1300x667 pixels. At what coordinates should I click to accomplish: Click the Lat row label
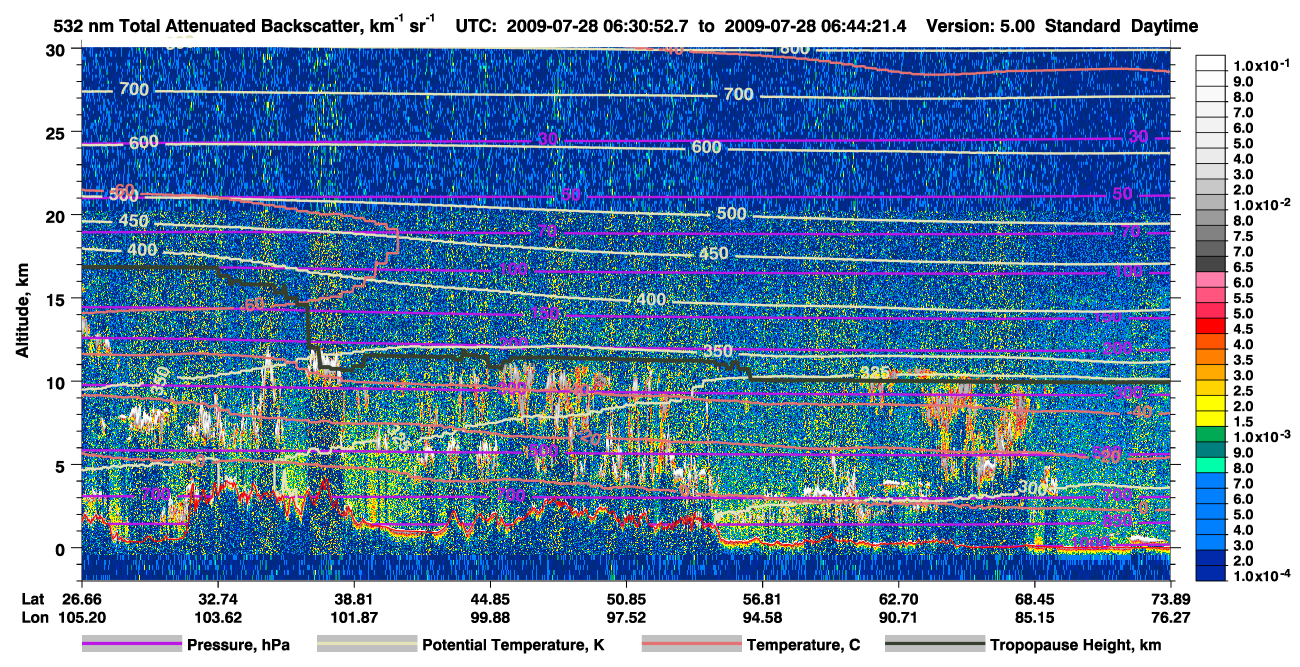[x=33, y=598]
